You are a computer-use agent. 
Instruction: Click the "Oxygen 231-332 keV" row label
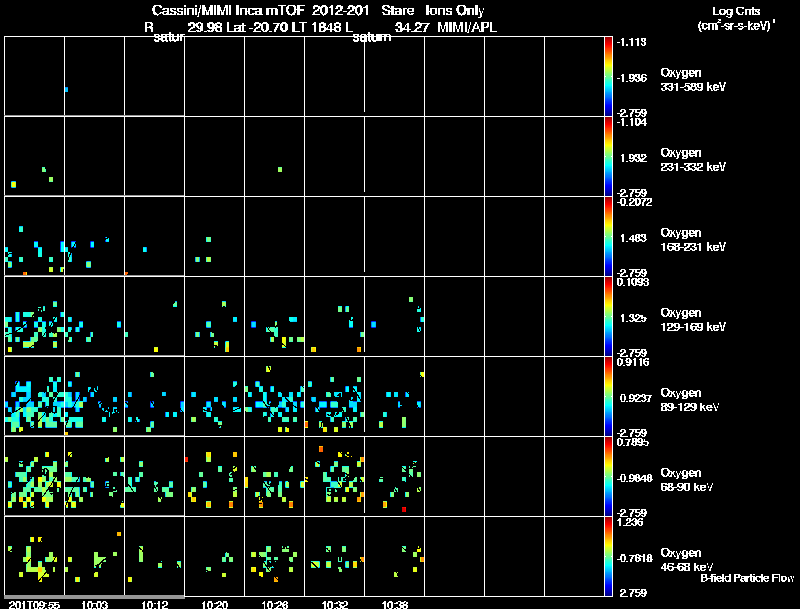click(693, 160)
